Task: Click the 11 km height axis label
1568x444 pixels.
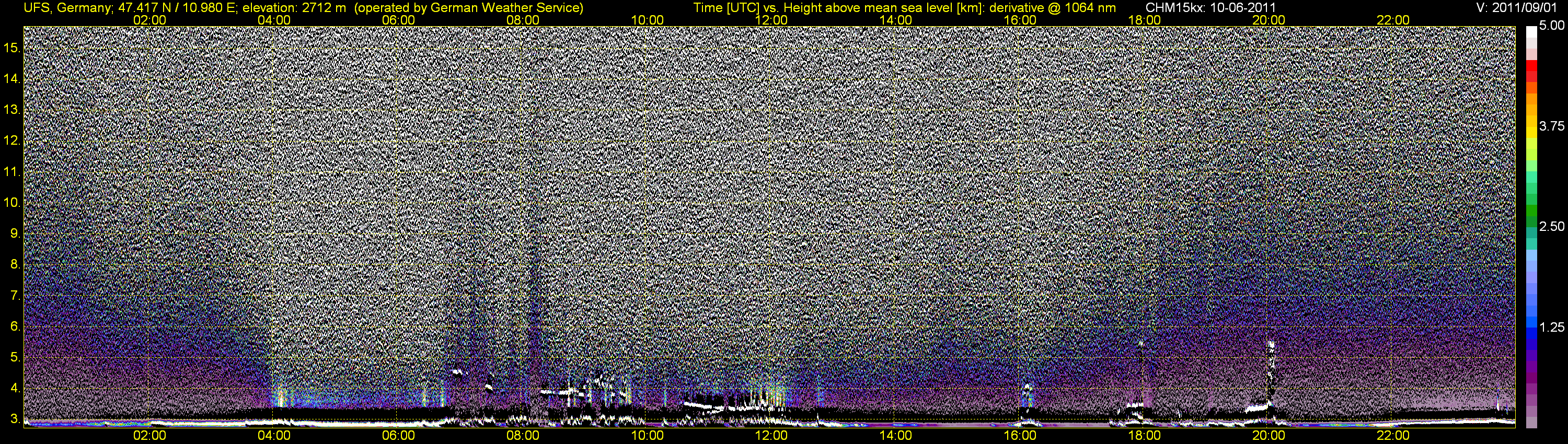Action: coord(12,171)
